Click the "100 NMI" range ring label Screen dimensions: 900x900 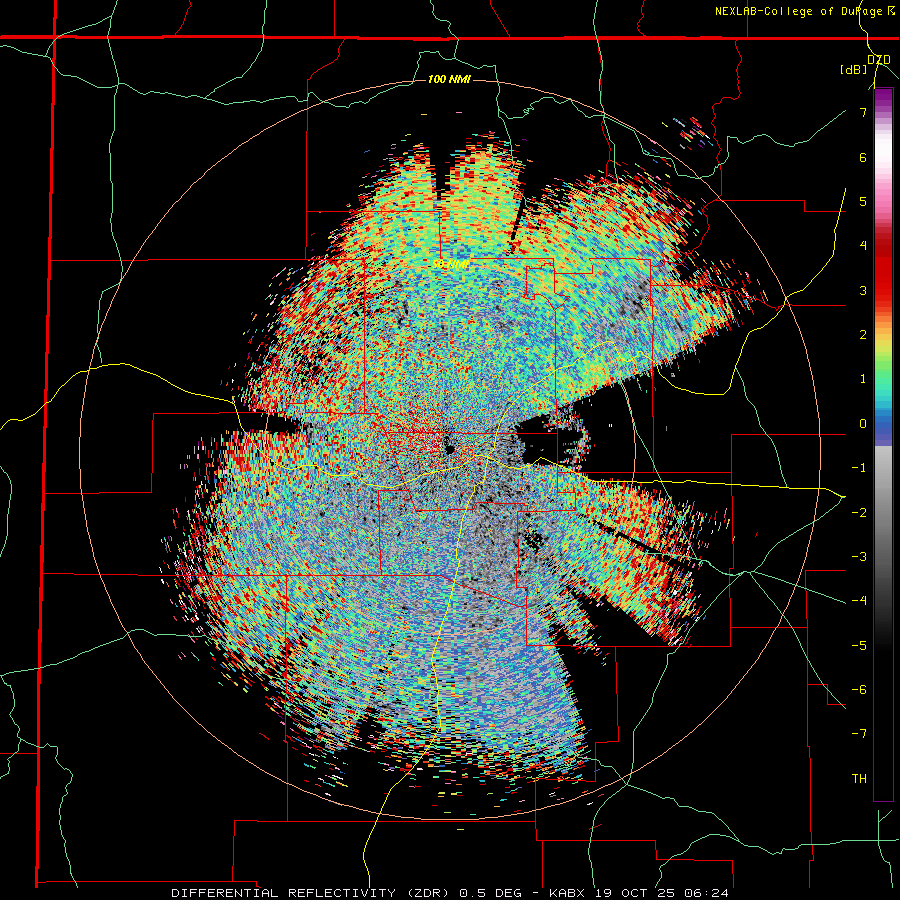[449, 79]
